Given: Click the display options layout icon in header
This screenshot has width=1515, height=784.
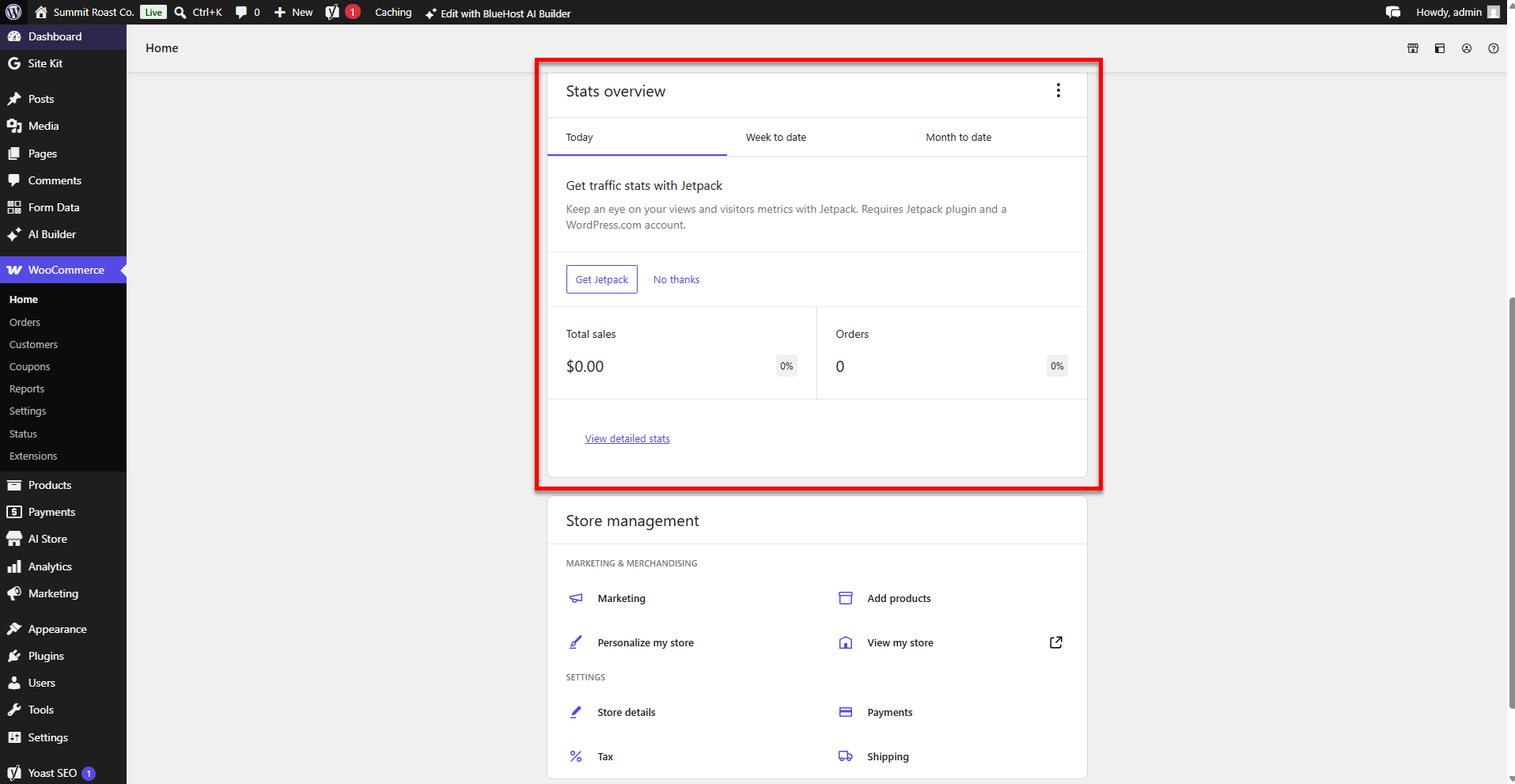Looking at the screenshot, I should (x=1440, y=48).
